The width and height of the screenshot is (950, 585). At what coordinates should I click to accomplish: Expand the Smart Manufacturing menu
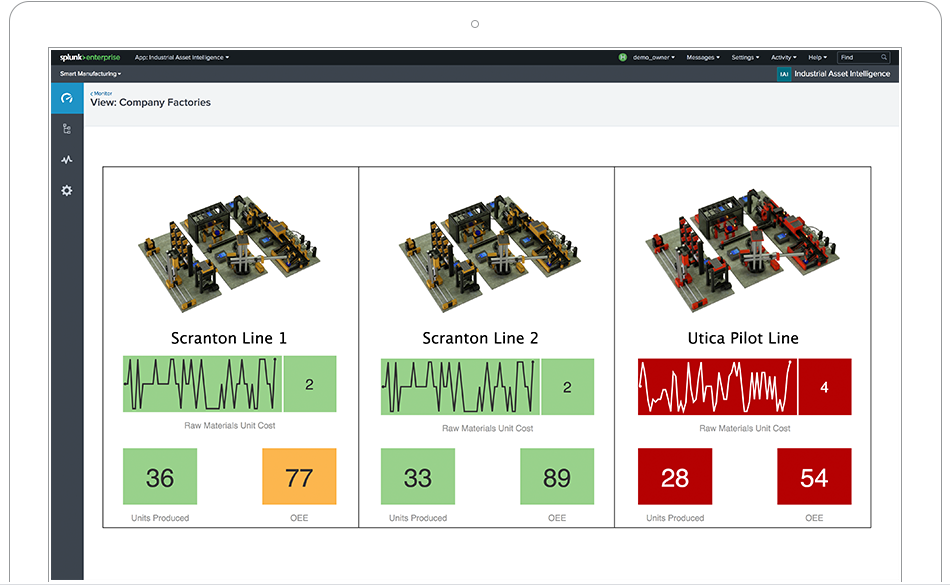coord(90,74)
